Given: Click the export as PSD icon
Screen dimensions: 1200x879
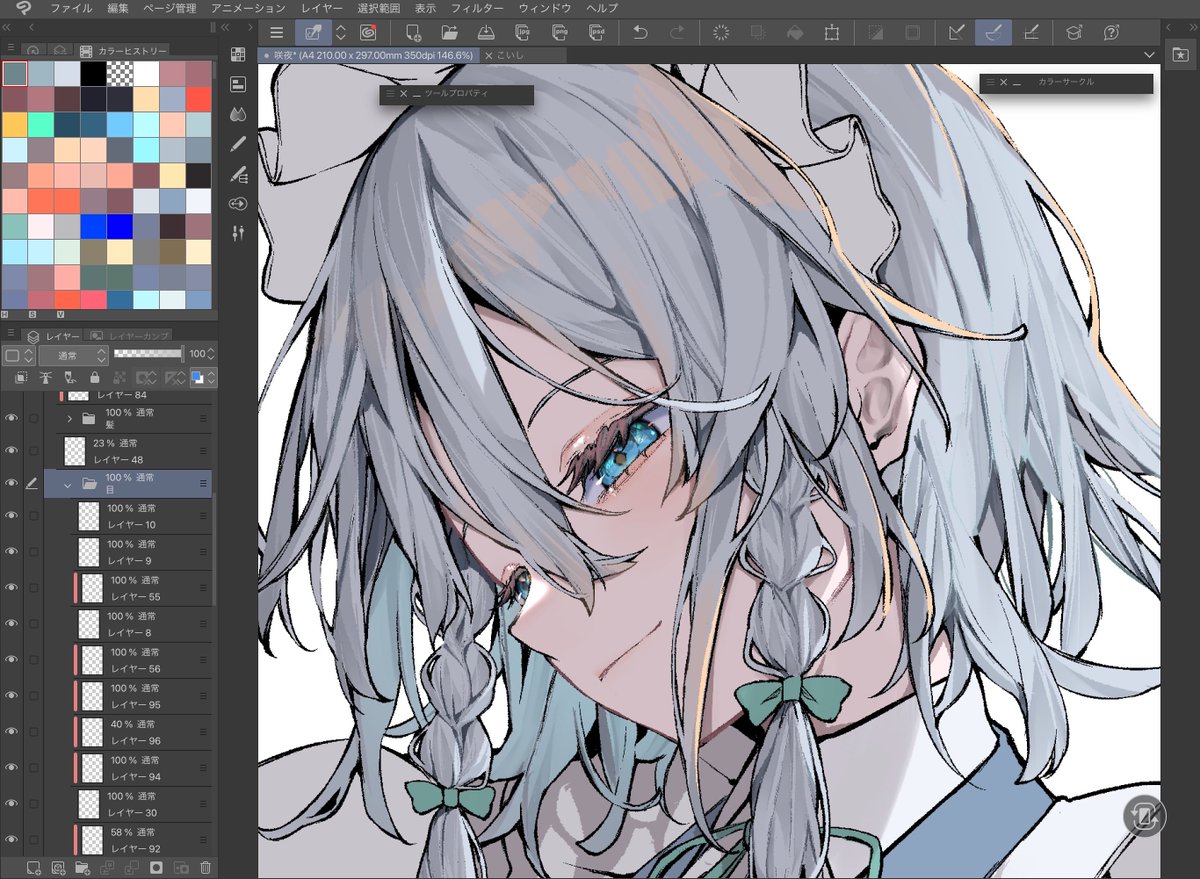Looking at the screenshot, I should (x=595, y=33).
